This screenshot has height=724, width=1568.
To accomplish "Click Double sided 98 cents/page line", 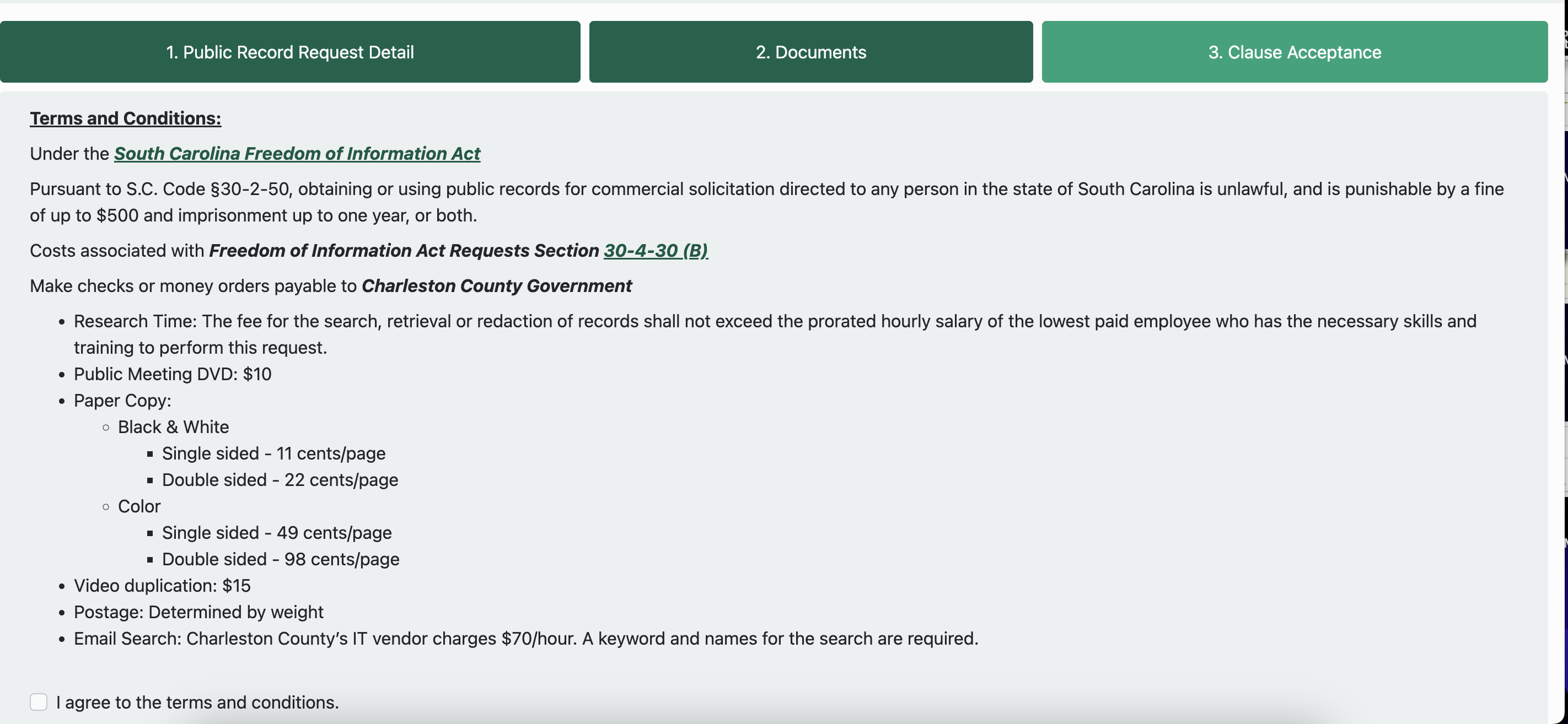I will click(281, 559).
